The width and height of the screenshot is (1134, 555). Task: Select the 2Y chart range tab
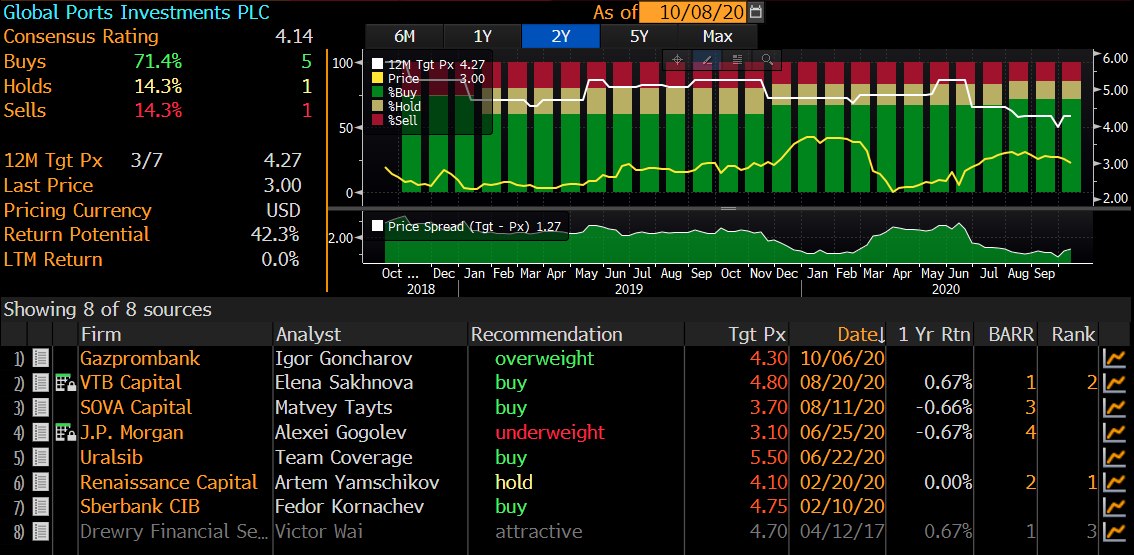560,36
